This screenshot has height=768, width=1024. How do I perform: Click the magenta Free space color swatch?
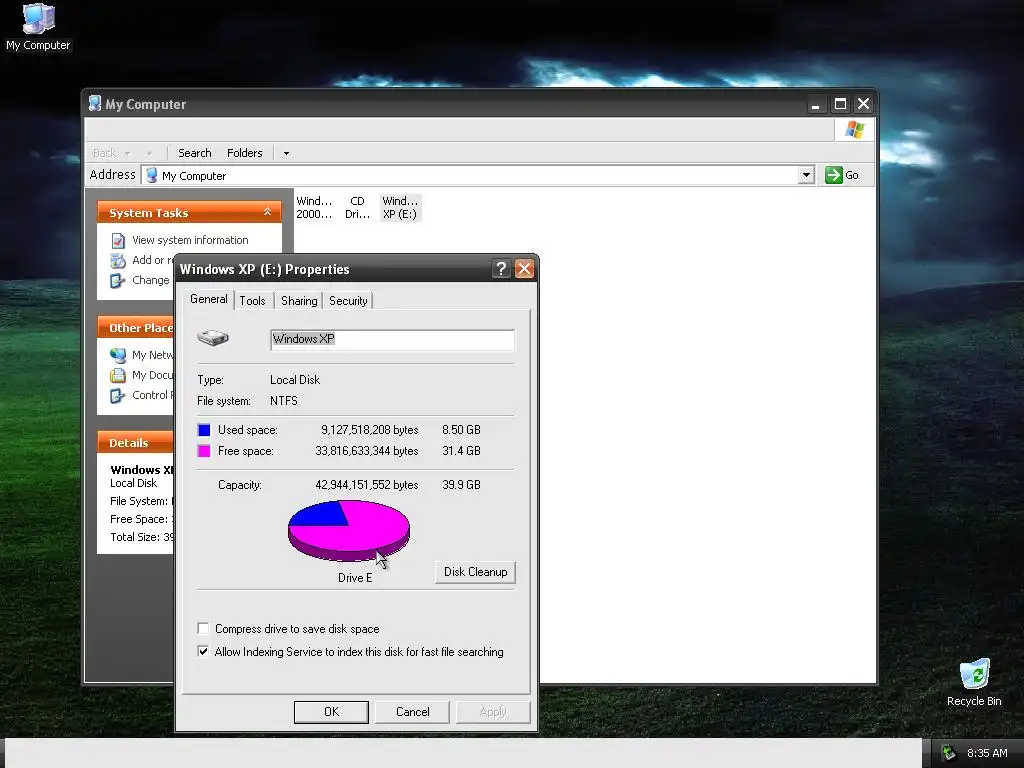tap(204, 451)
